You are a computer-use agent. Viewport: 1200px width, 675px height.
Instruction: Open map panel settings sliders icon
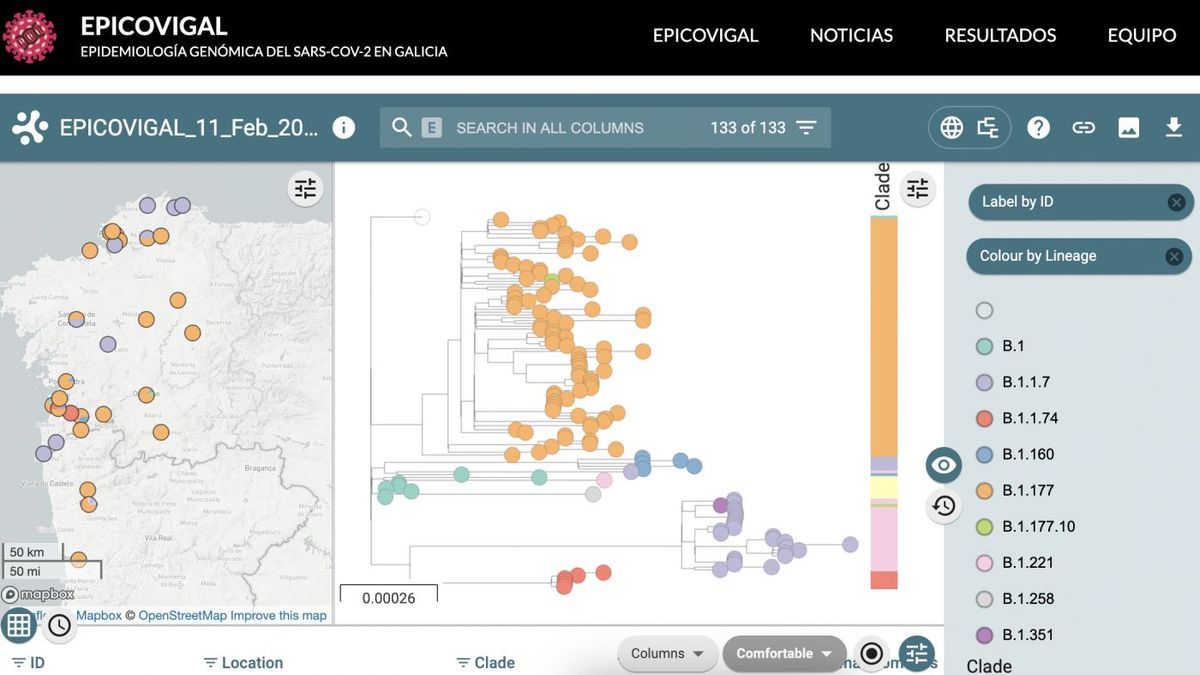click(305, 188)
